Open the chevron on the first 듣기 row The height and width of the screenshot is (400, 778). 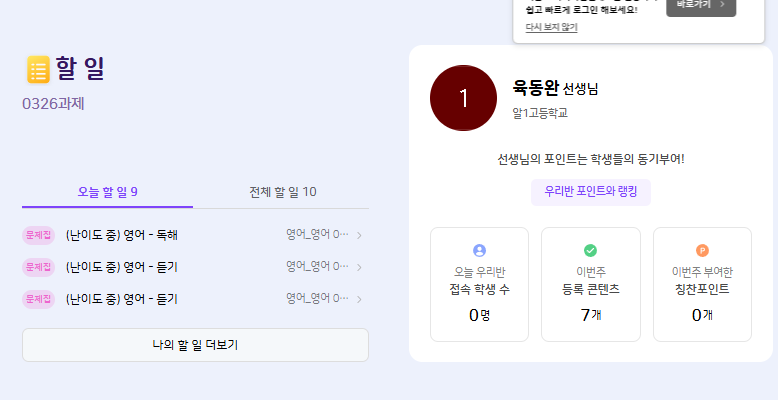(359, 267)
